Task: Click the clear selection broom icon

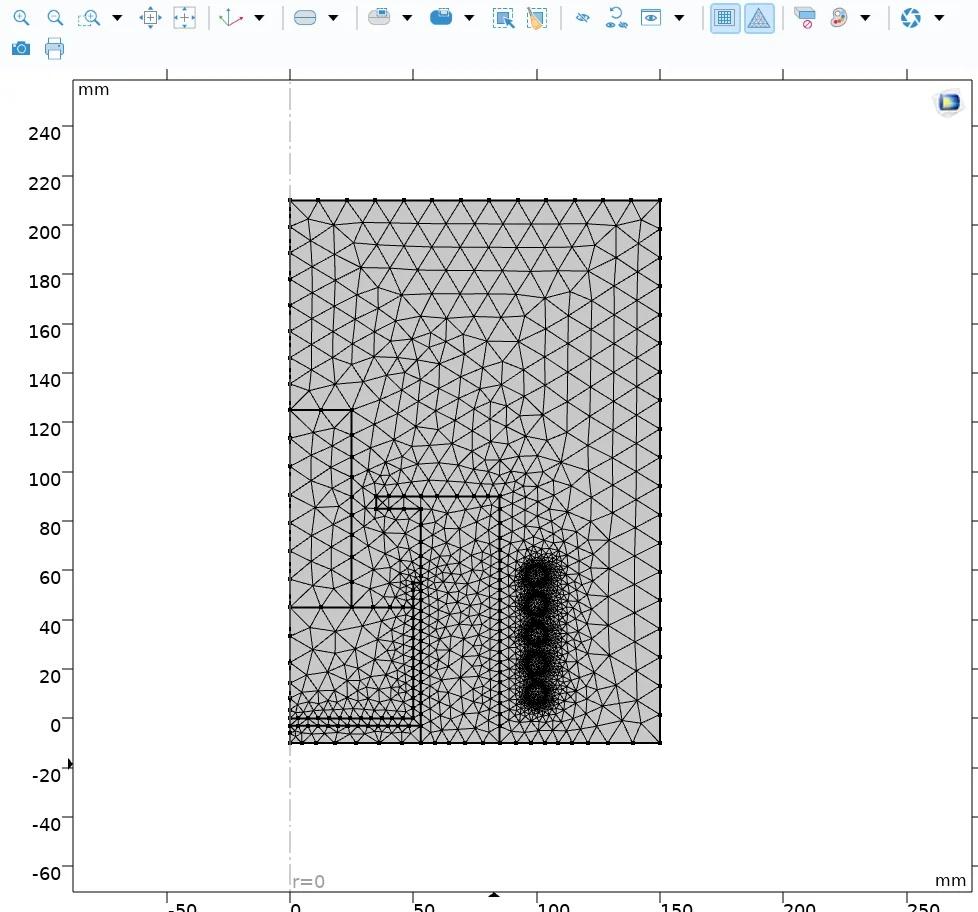Action: [x=536, y=17]
